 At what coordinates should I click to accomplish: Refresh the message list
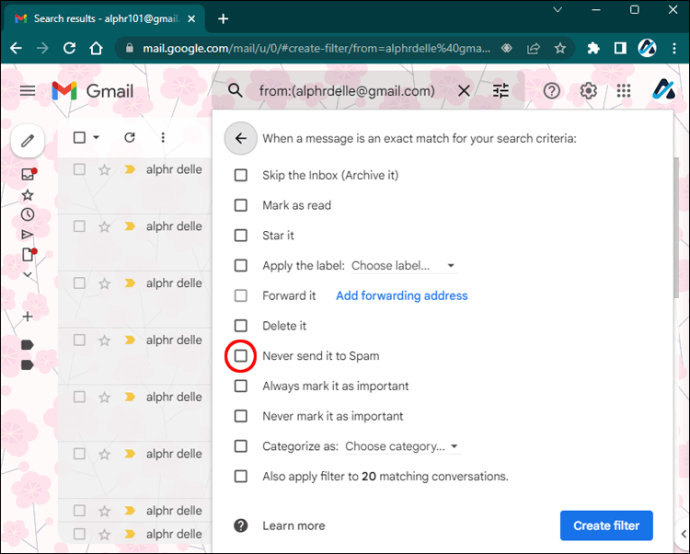point(129,138)
